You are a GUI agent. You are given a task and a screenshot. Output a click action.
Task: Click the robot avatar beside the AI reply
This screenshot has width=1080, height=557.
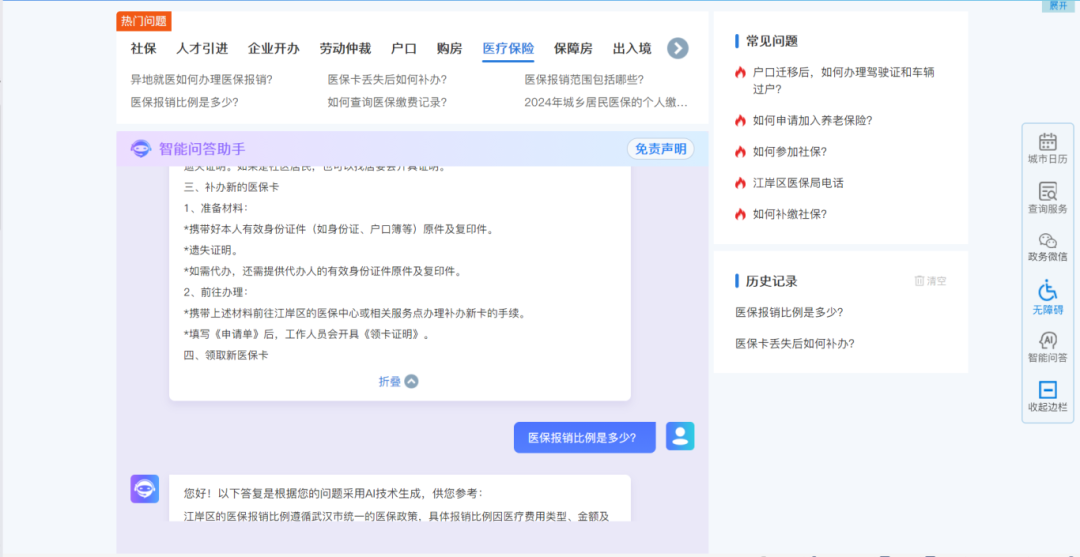pyautogui.click(x=144, y=489)
